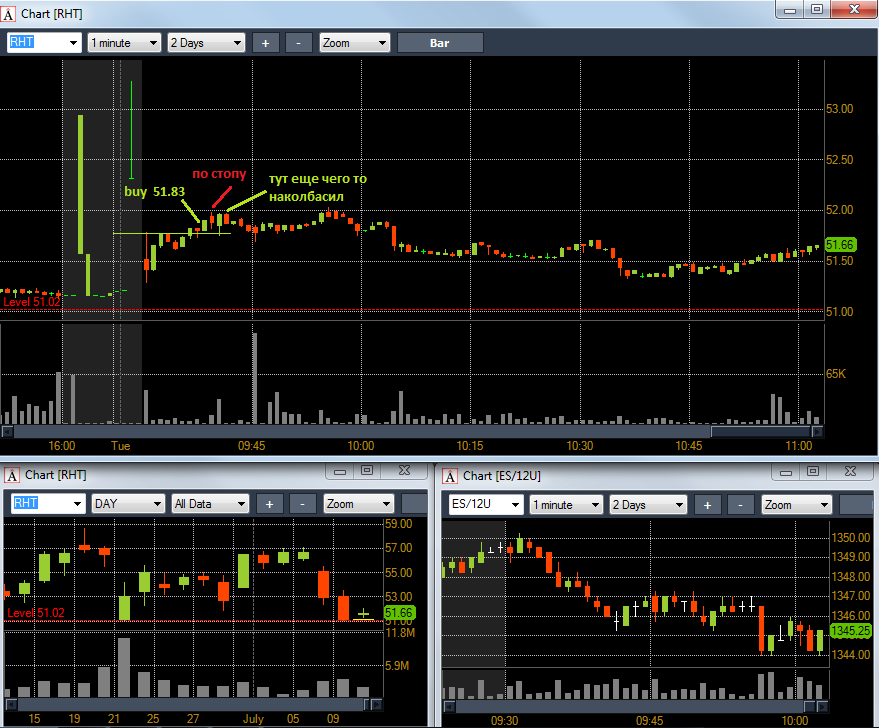Image resolution: width=879 pixels, height=728 pixels.
Task: Click the 'Level 51.02' label in main chart
Action: (x=31, y=302)
